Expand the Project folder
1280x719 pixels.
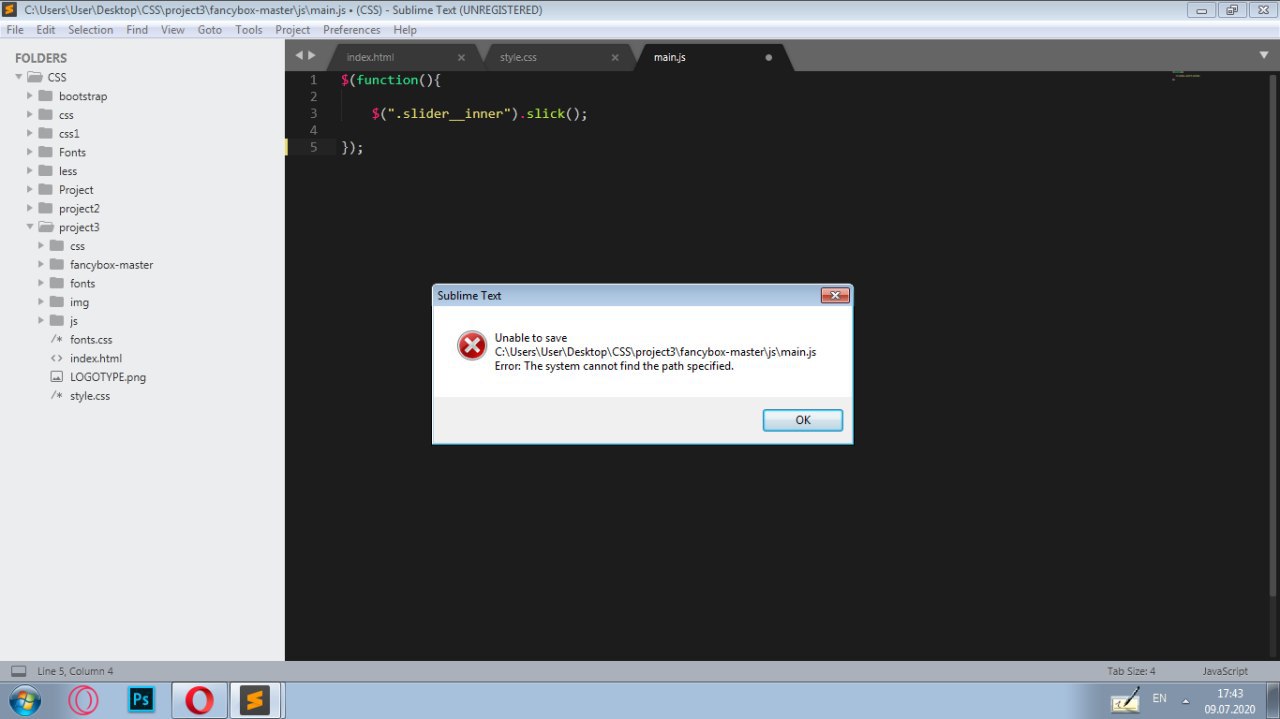[x=30, y=189]
